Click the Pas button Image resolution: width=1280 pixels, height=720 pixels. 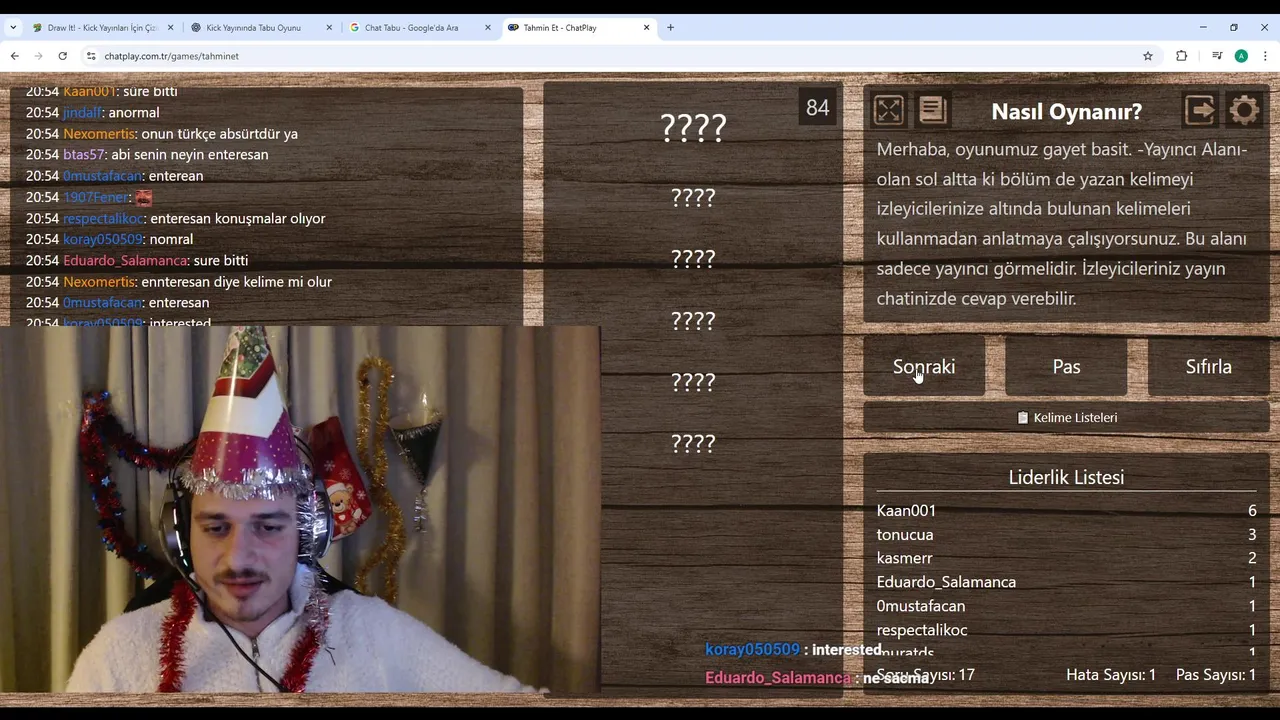[1066, 367]
